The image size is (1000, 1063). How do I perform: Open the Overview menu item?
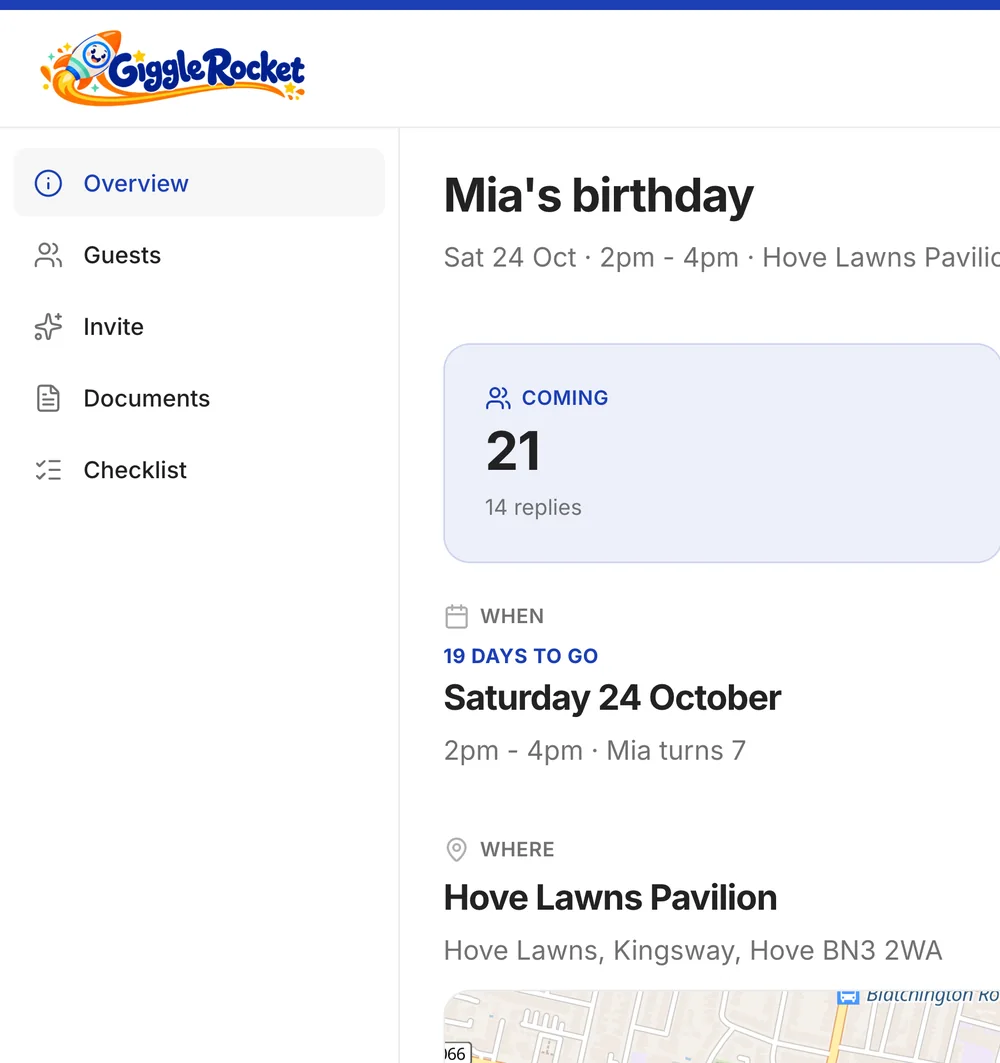pos(199,183)
